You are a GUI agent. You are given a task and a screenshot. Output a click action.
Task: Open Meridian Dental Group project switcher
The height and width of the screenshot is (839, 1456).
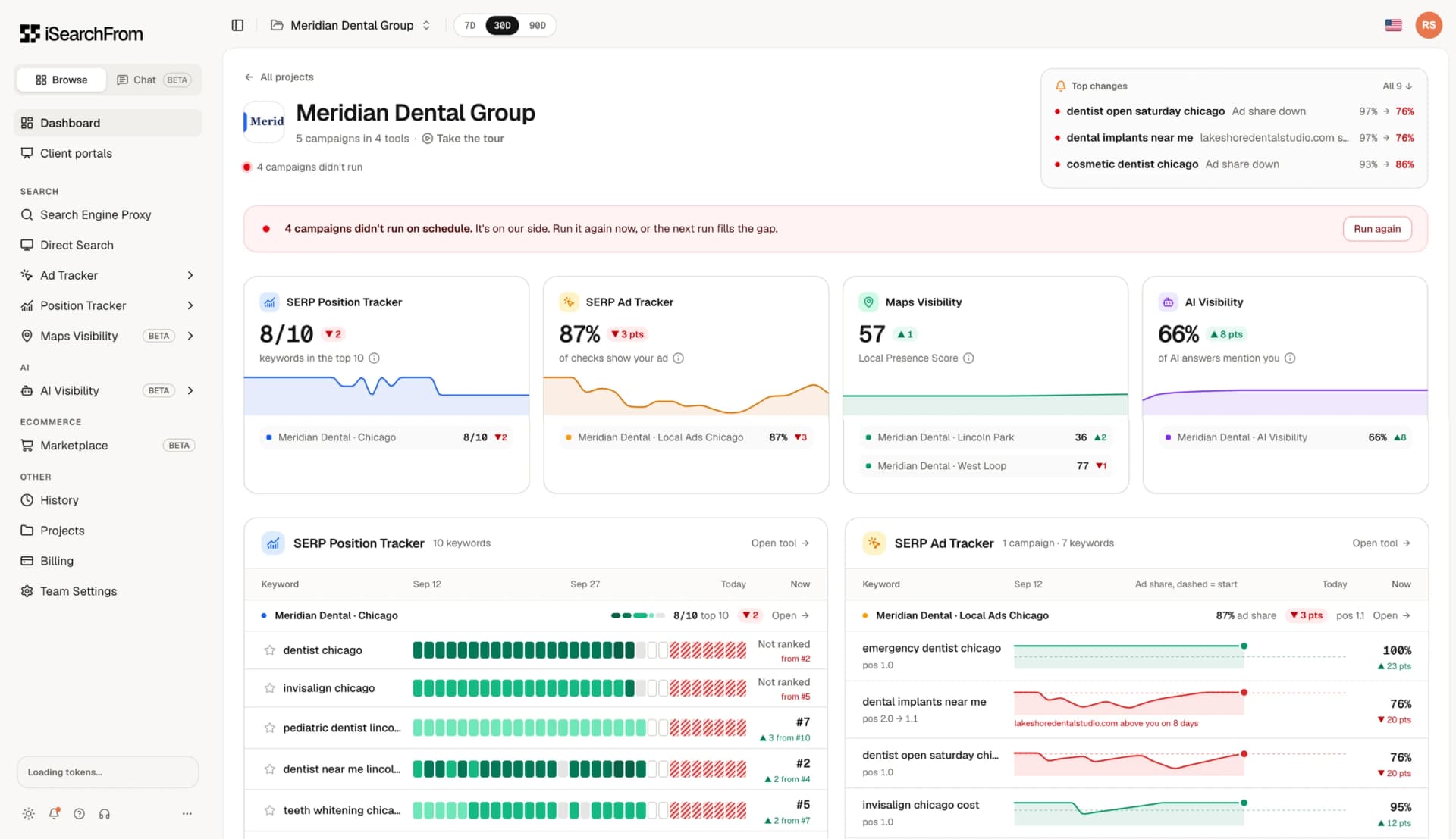350,25
